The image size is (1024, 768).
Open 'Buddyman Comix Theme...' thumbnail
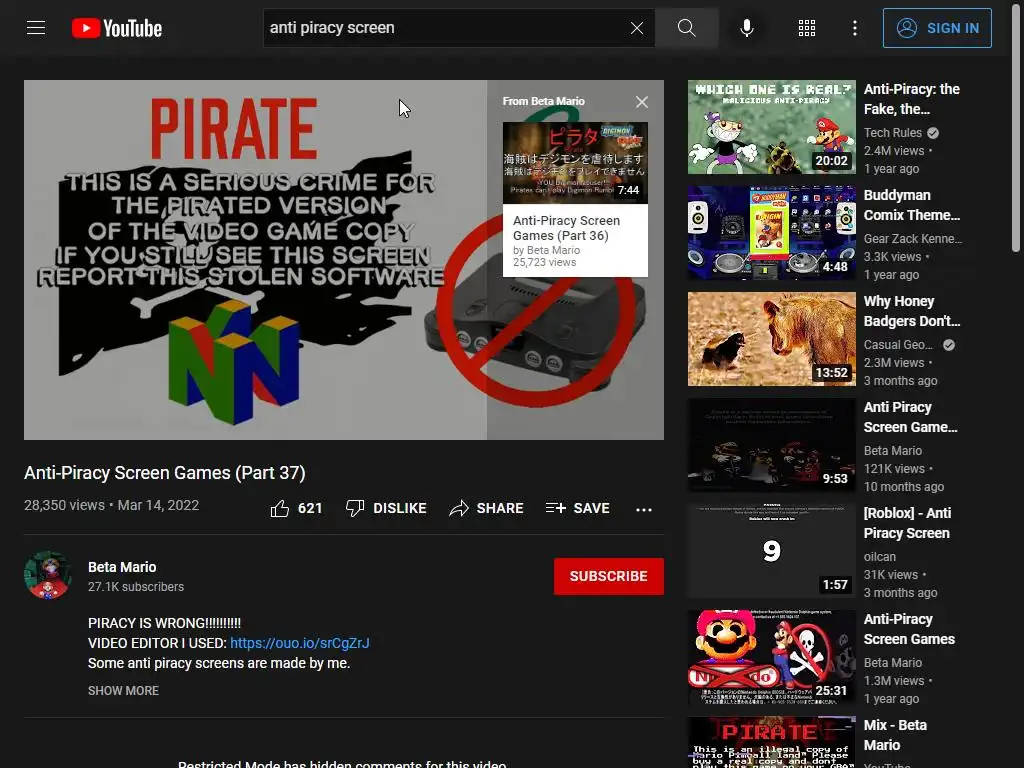(x=771, y=232)
